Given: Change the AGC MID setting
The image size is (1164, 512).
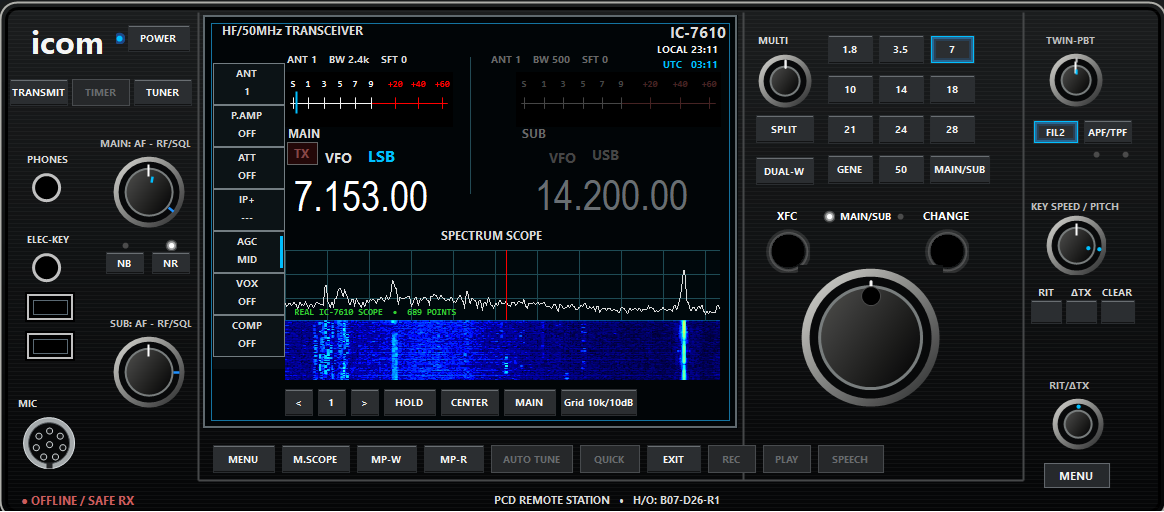Looking at the screenshot, I should (x=247, y=252).
